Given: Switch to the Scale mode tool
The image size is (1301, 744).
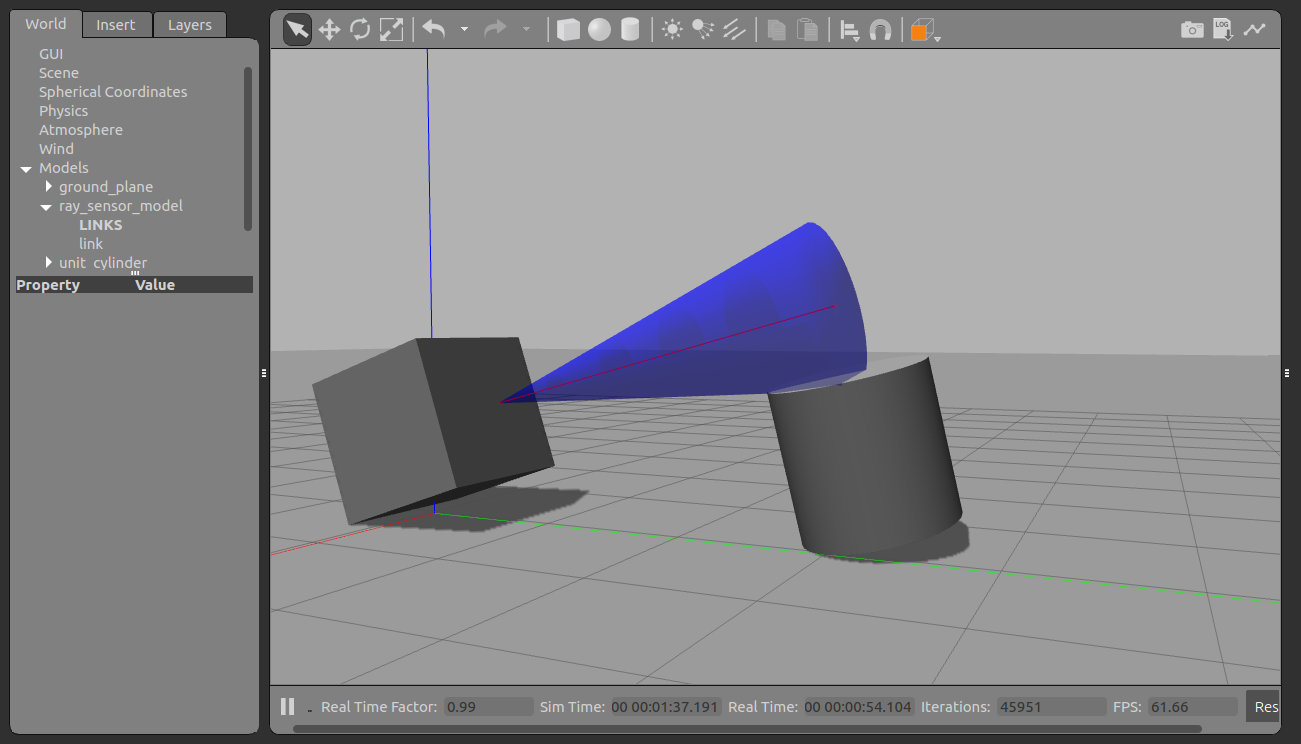Looking at the screenshot, I should (x=391, y=29).
